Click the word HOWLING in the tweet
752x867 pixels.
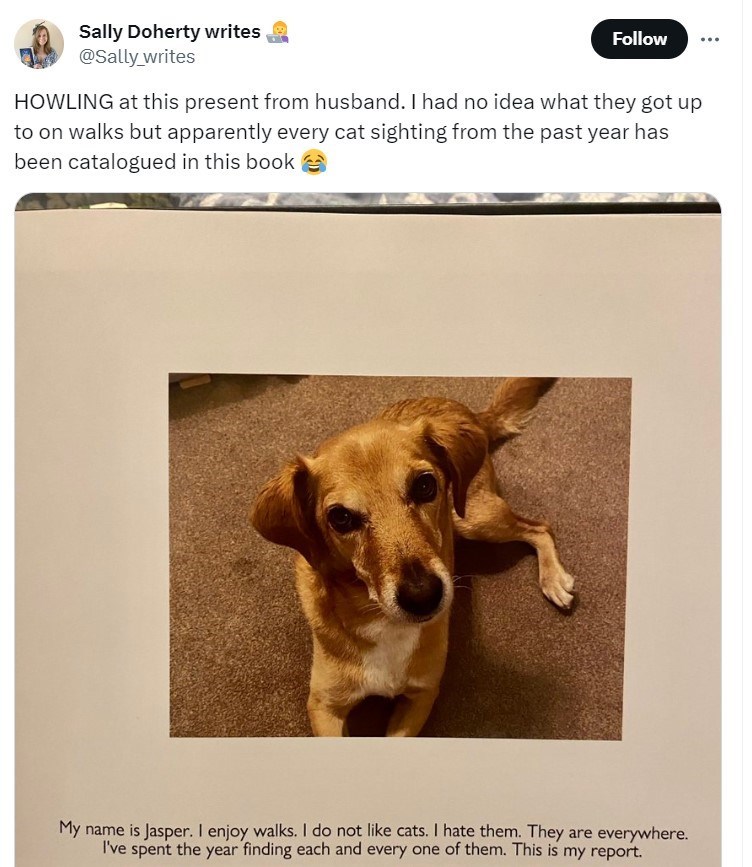(x=64, y=102)
